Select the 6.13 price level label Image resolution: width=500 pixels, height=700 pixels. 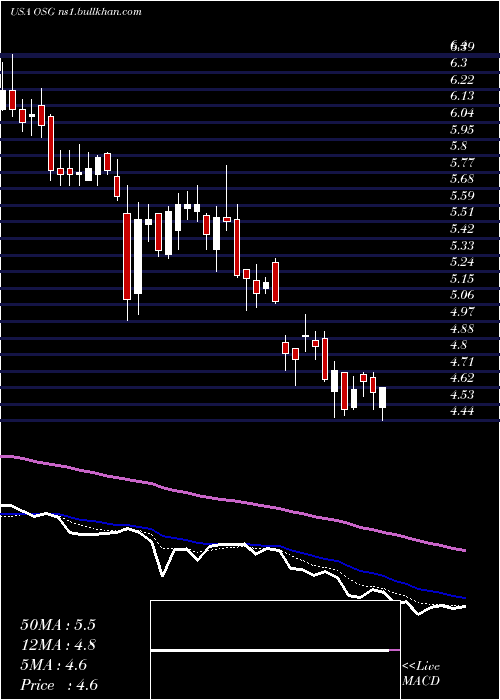[x=462, y=97]
